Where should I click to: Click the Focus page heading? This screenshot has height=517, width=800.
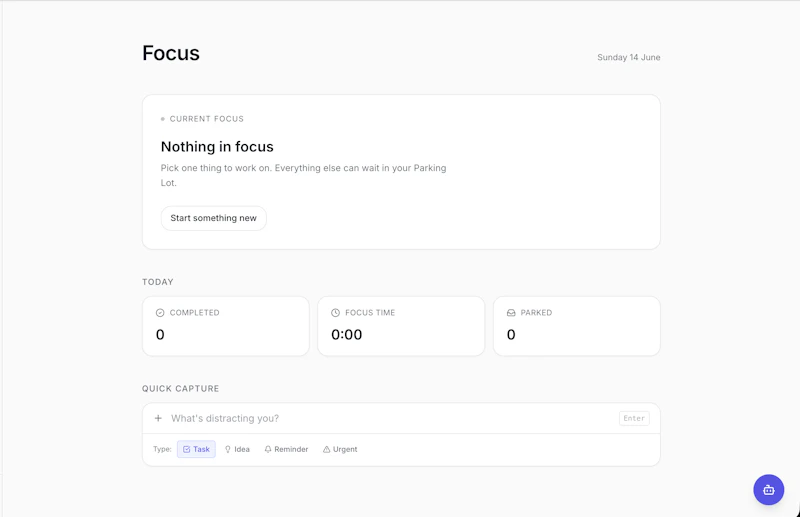pyautogui.click(x=171, y=53)
